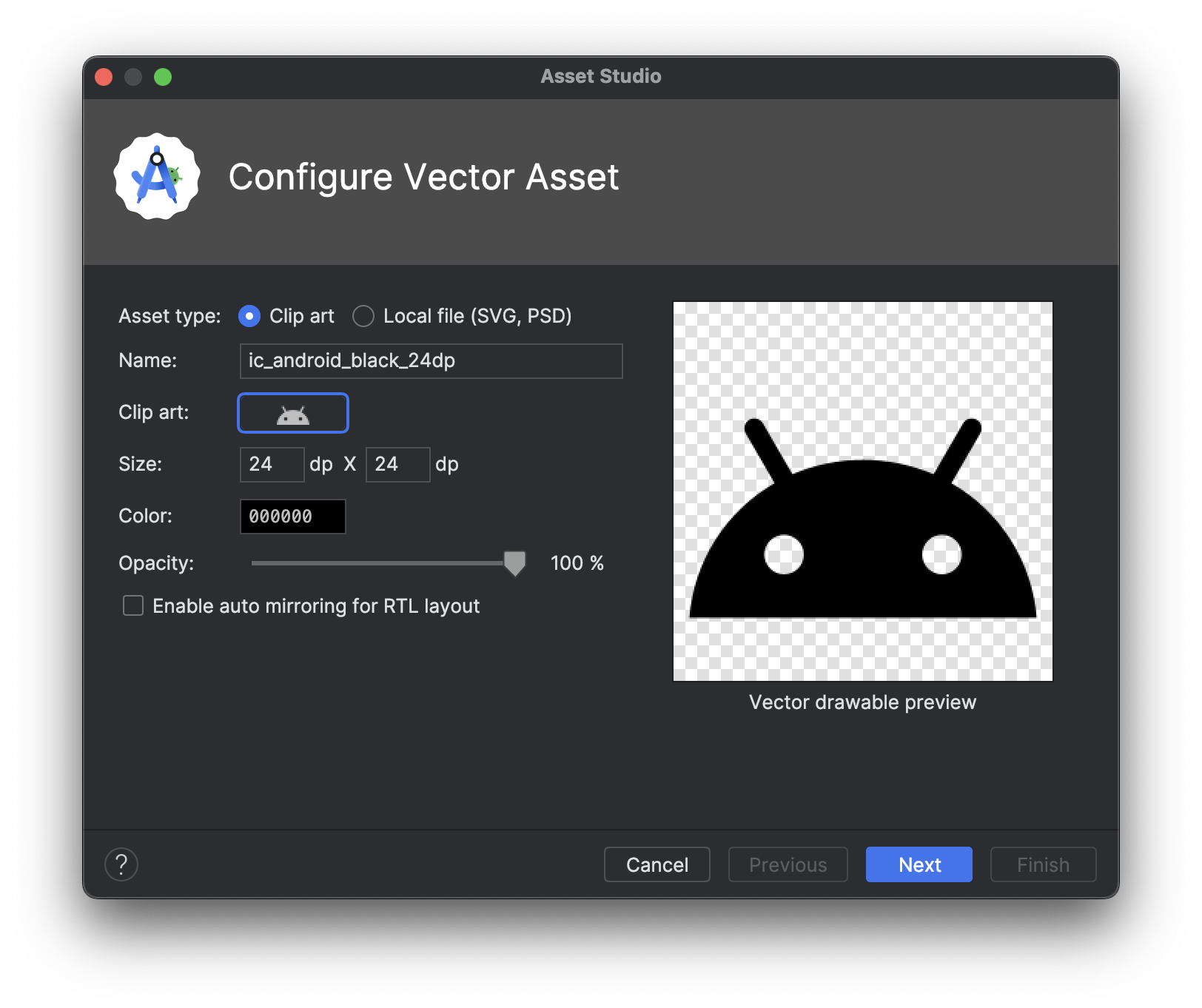Open the 000000 color picker swatch
Image resolution: width=1202 pixels, height=1008 pixels.
[293, 517]
